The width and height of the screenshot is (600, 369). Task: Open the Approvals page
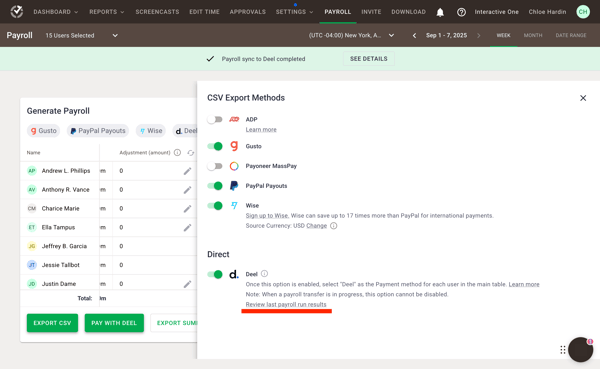248,12
